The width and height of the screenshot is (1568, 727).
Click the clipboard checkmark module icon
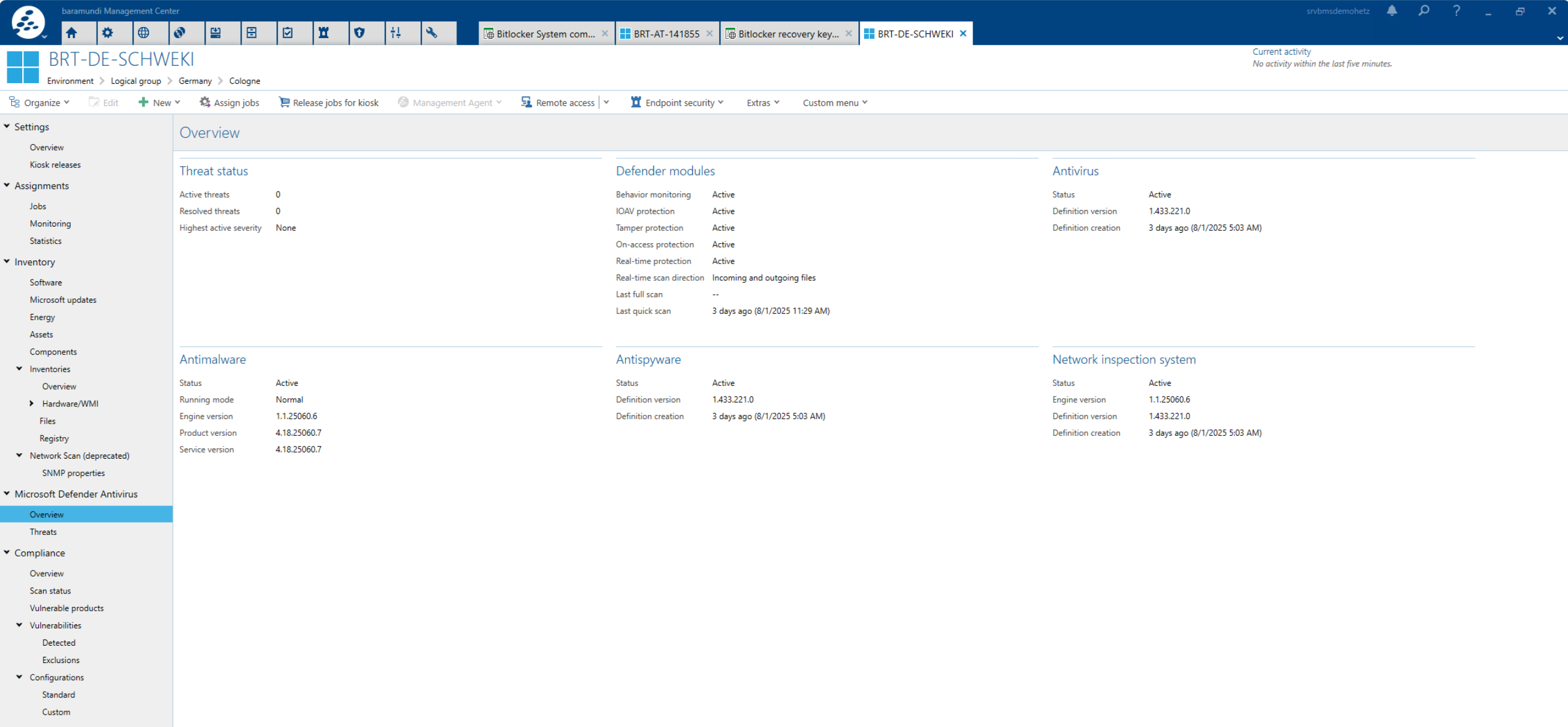pos(288,33)
